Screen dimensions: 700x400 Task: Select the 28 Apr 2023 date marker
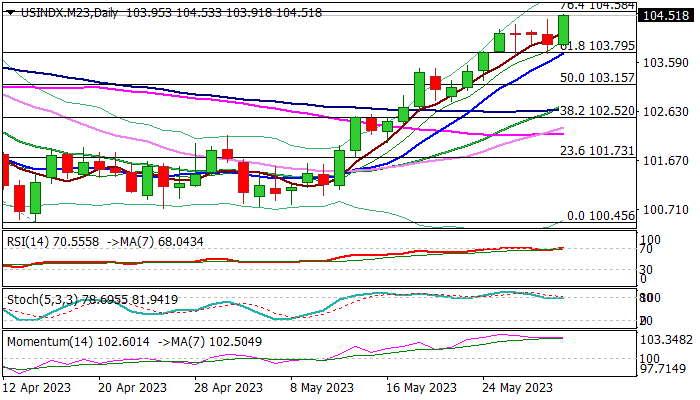(x=229, y=388)
